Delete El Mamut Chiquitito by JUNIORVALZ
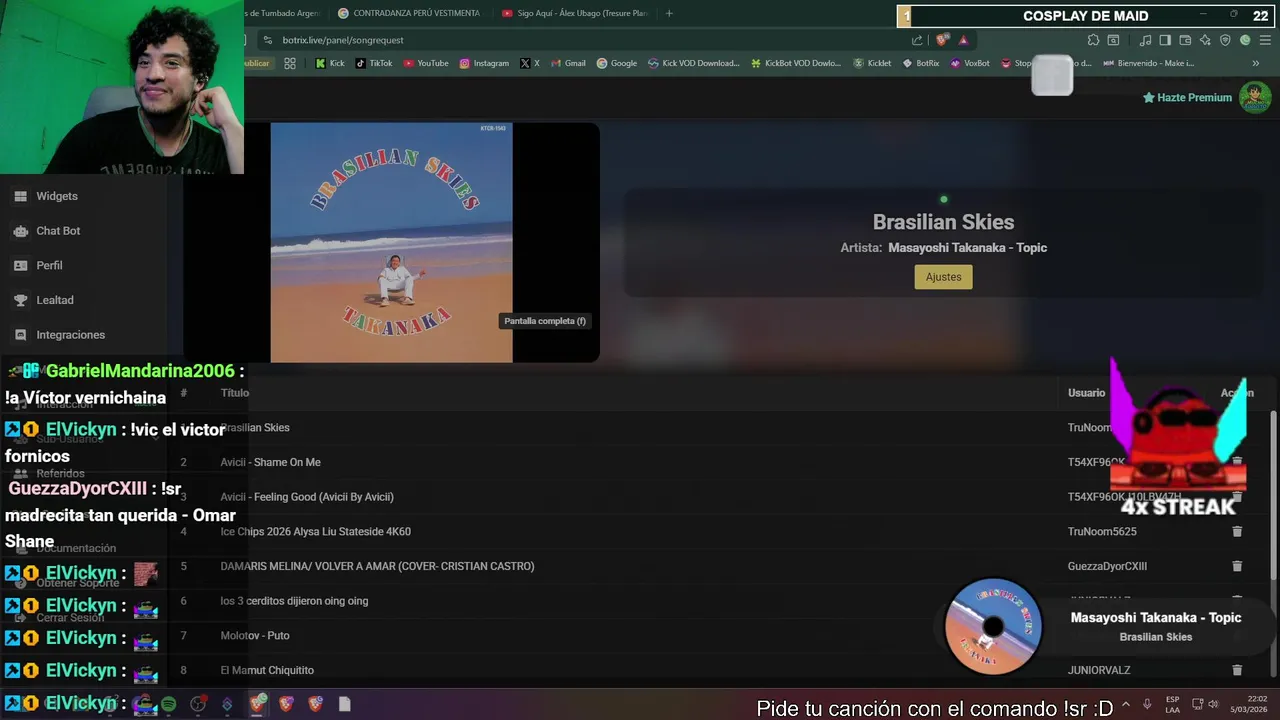This screenshot has width=1280, height=720. 1237,670
